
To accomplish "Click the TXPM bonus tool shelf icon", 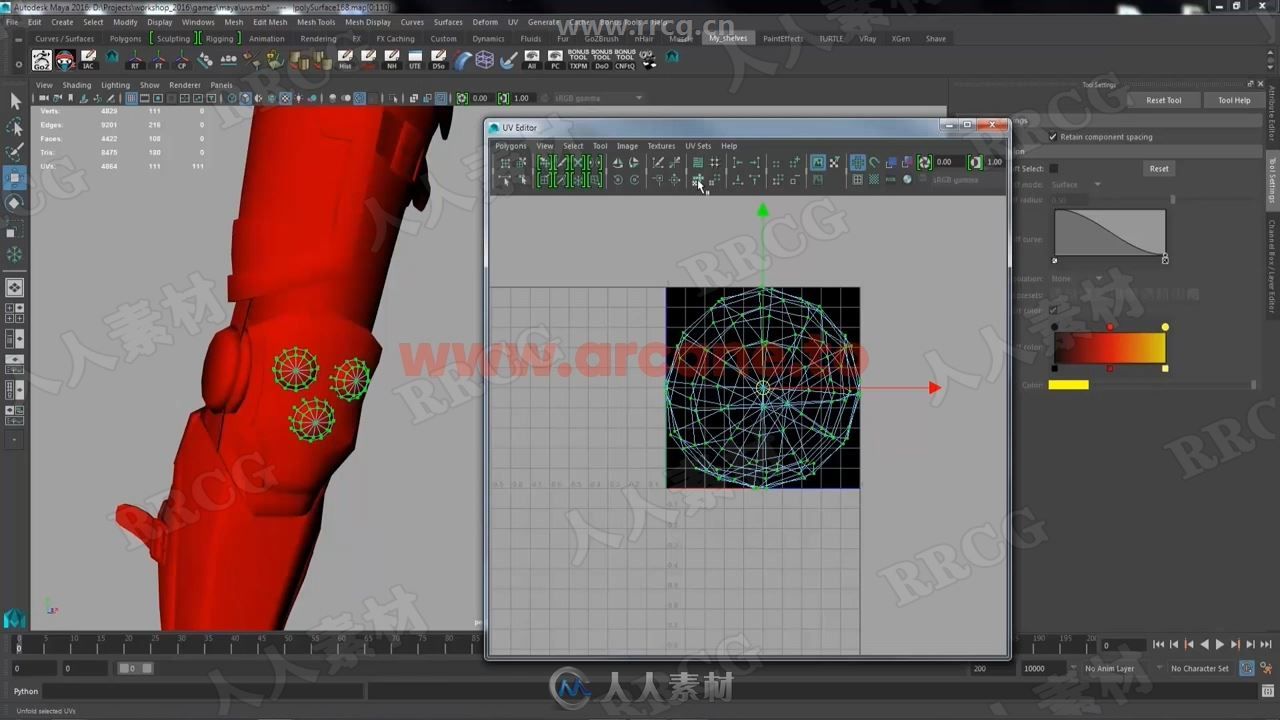I will 578,60.
